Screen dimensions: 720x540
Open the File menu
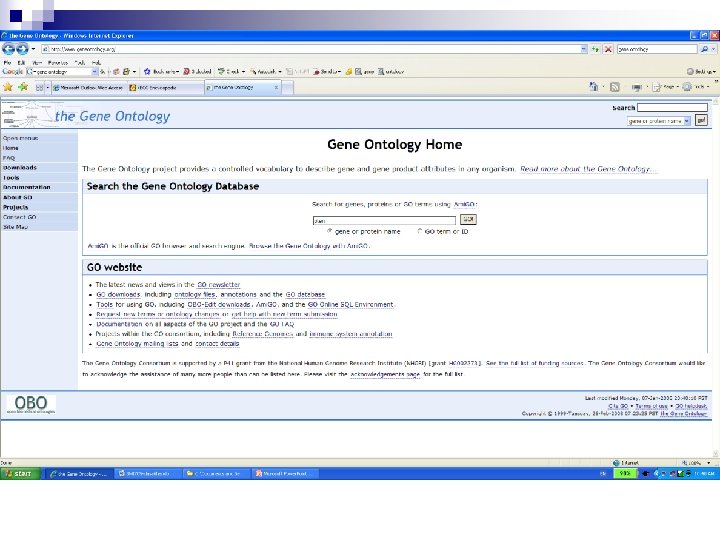point(7,62)
